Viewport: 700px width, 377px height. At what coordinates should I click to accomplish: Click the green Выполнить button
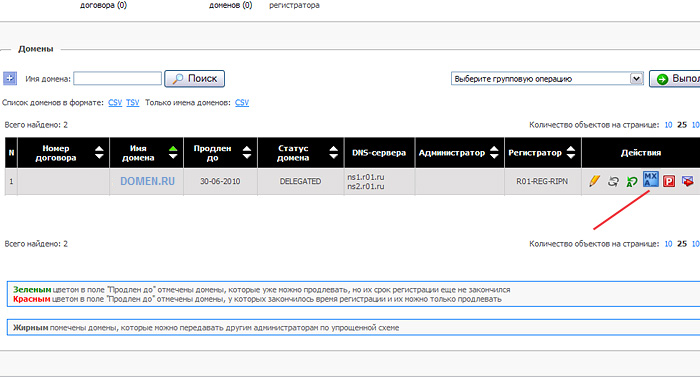(x=675, y=79)
